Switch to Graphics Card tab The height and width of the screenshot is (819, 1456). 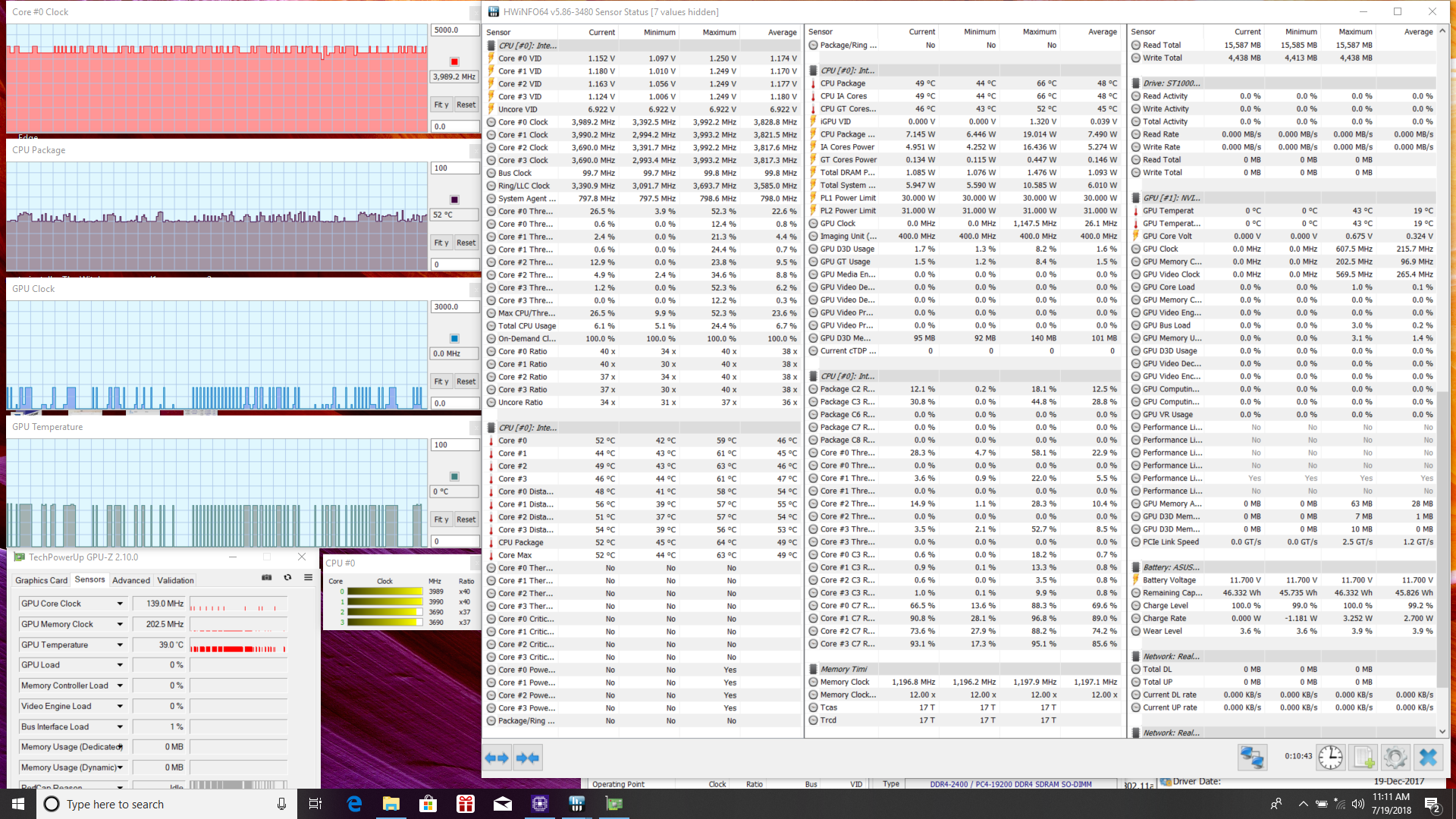click(41, 580)
